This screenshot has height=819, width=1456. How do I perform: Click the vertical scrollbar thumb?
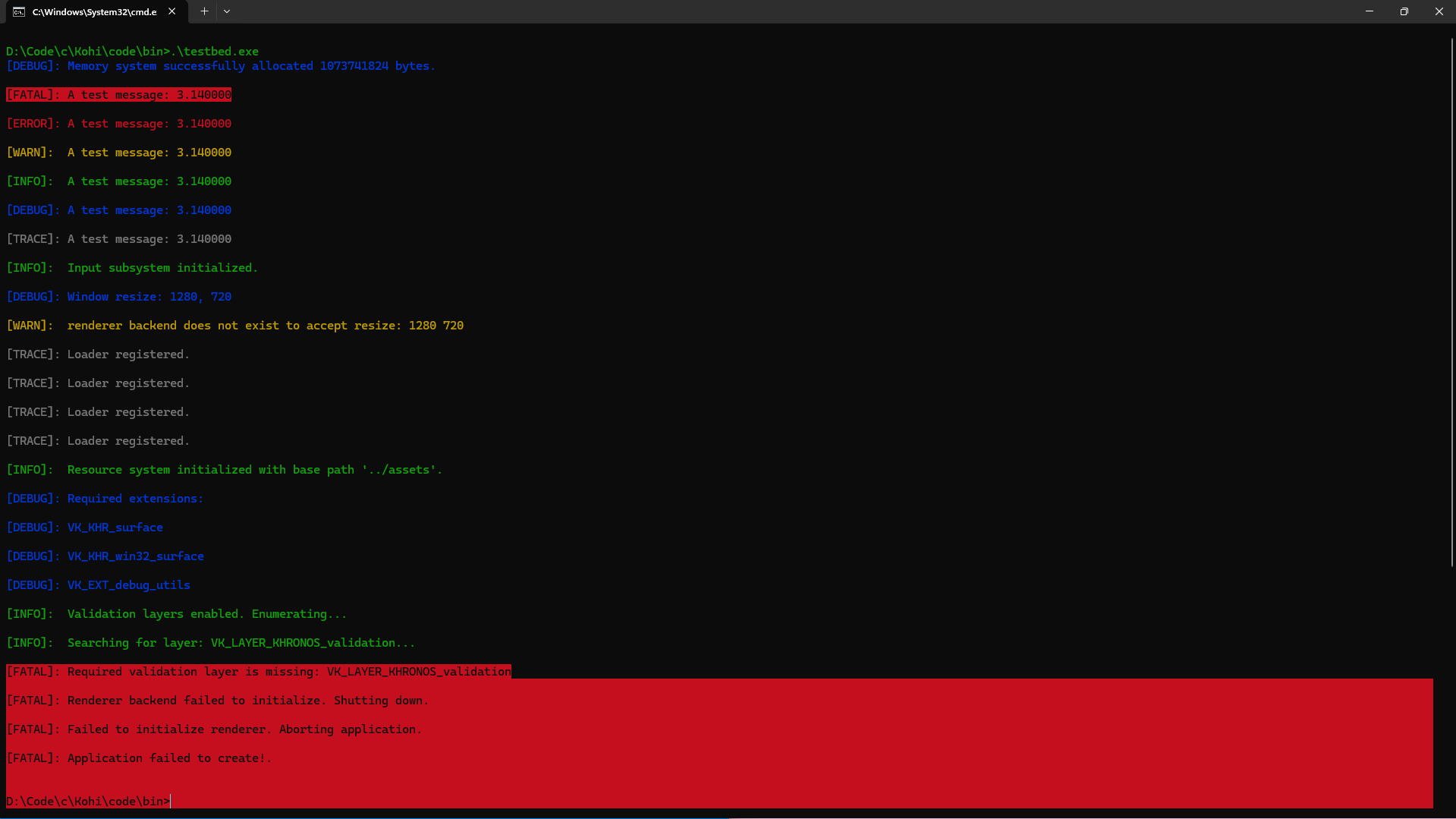click(x=1452, y=302)
